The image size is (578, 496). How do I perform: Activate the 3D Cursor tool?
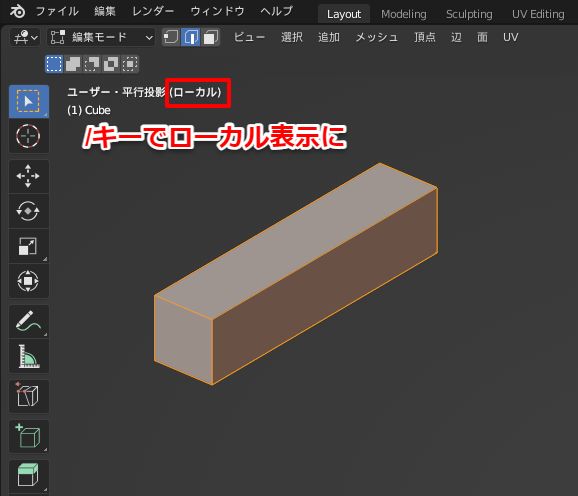click(x=29, y=136)
